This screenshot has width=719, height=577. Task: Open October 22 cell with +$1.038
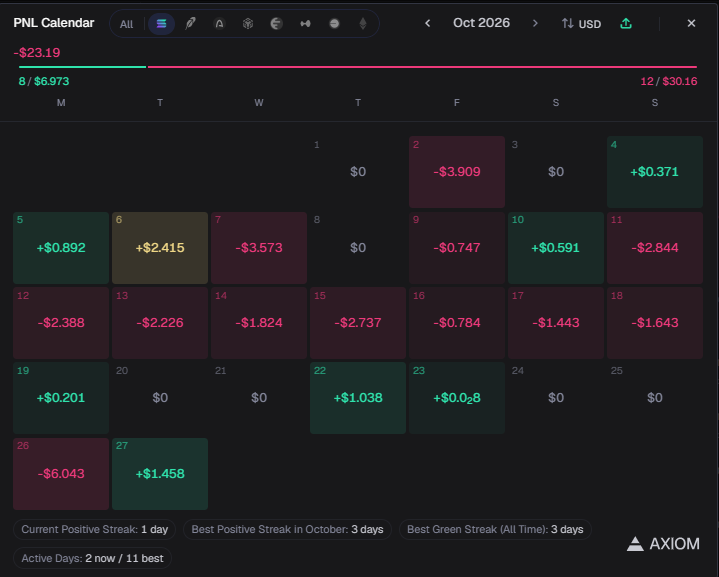358,398
